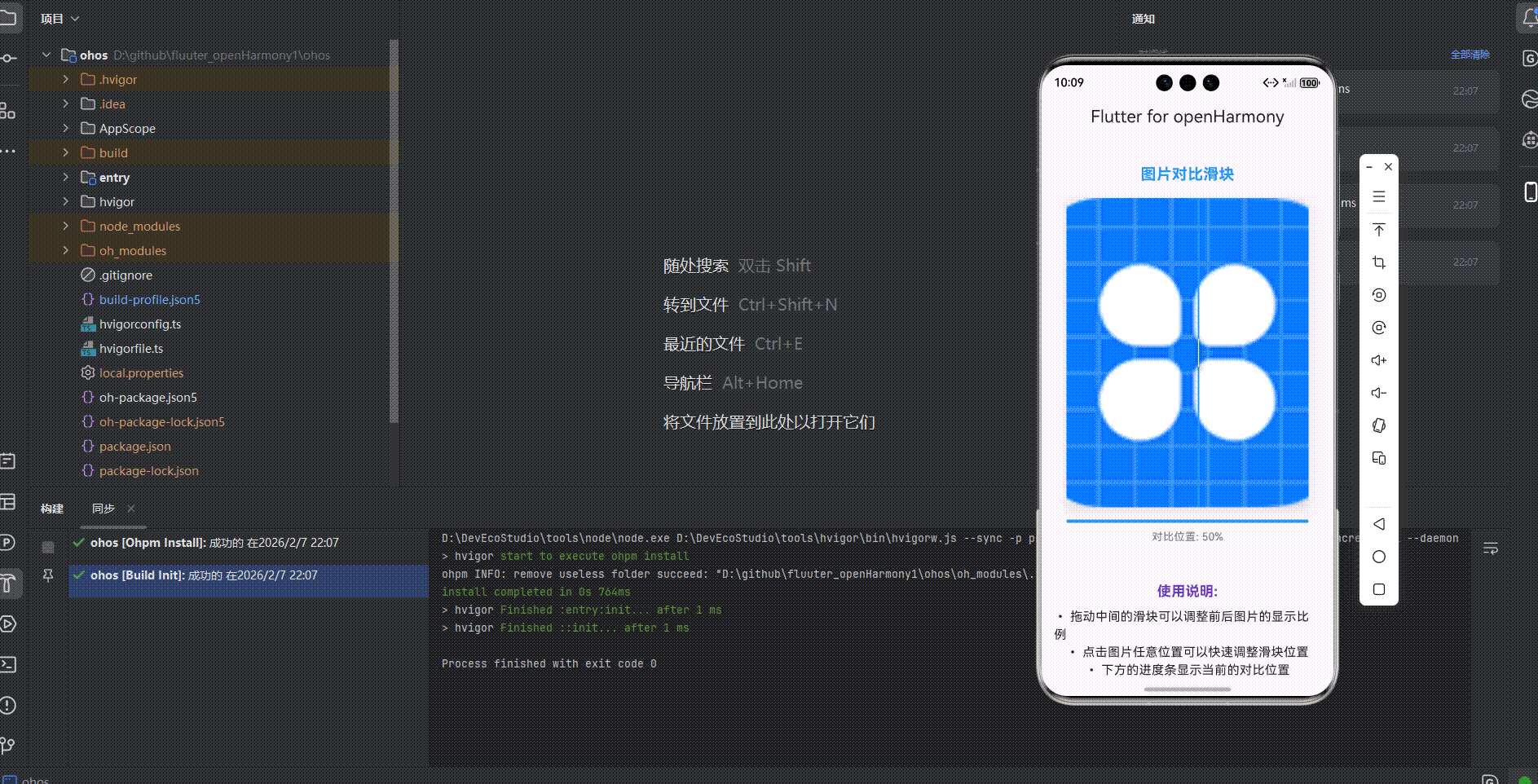Open the Build hammer tool window

pos(7,583)
